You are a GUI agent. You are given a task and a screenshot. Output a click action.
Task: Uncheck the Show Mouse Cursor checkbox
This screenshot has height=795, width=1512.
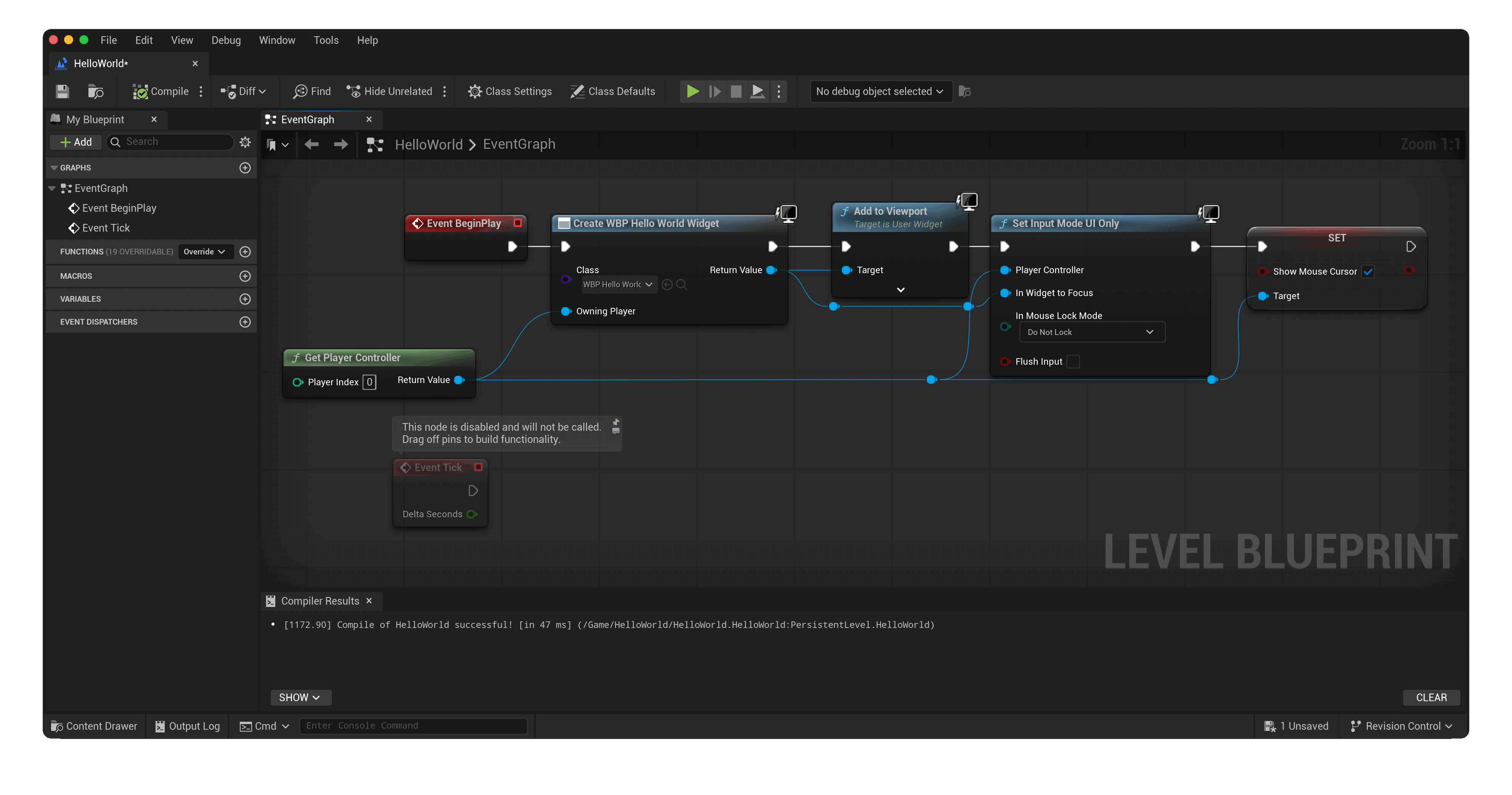(1368, 272)
